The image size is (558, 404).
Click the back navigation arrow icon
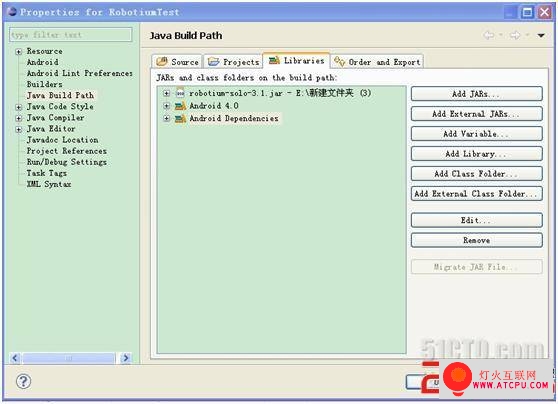[x=489, y=35]
